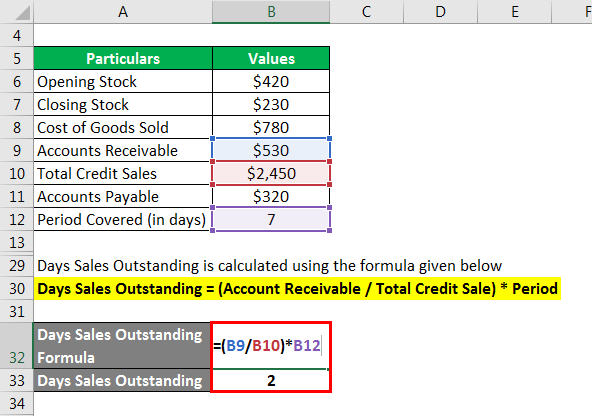Select the $780 value cell
Screen dimensions: 592x416
pos(271,128)
